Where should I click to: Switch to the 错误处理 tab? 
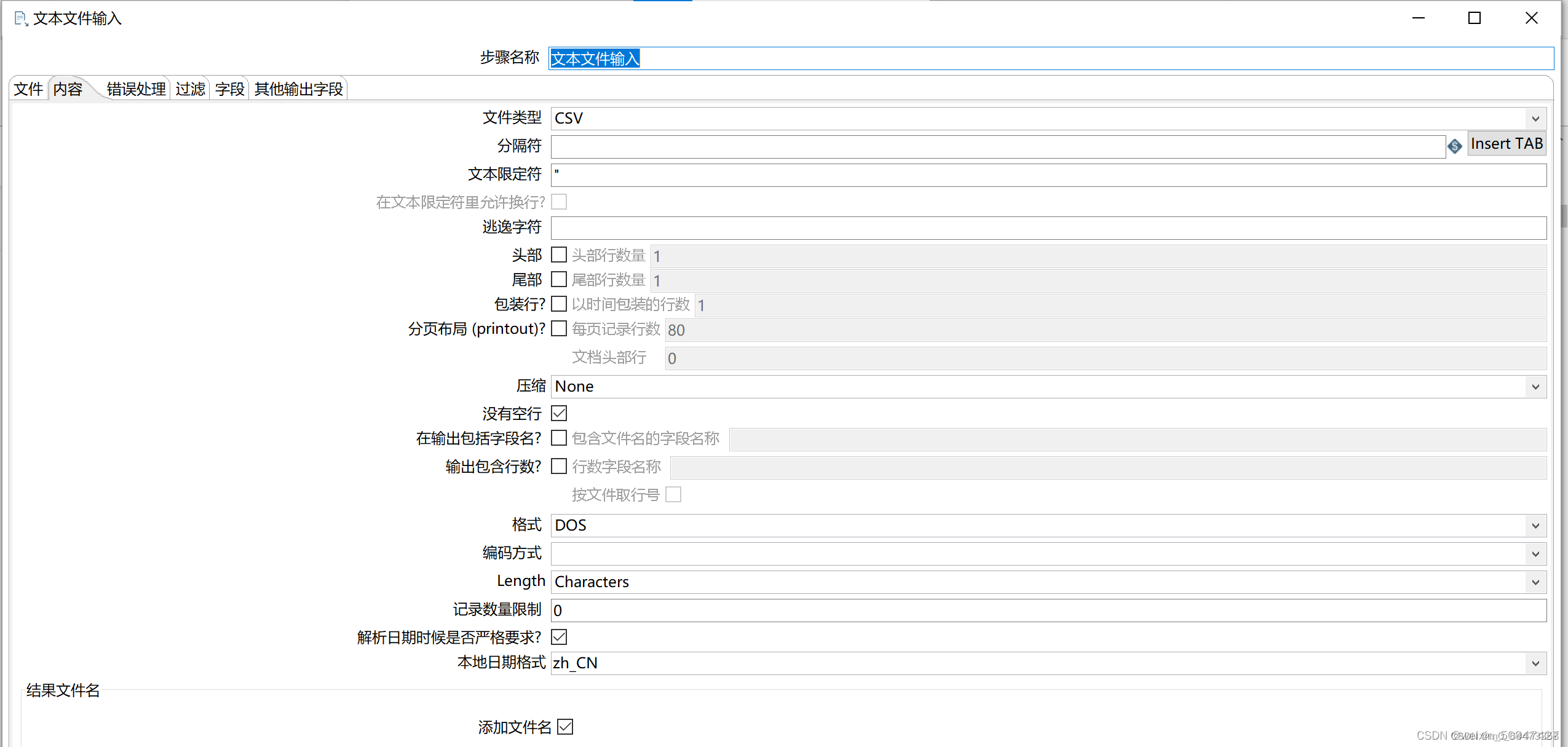pos(135,88)
